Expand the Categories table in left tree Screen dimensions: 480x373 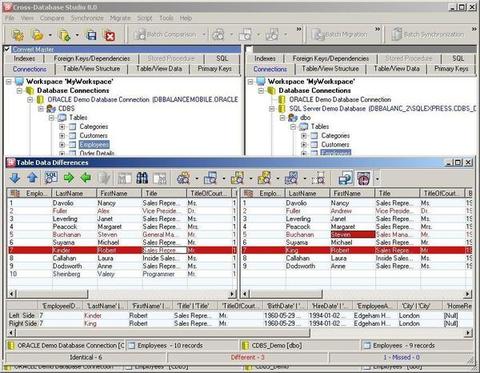click(x=62, y=127)
